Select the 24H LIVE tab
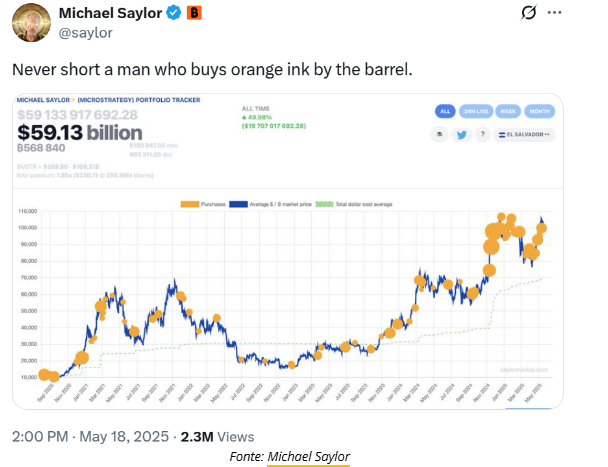The image size is (608, 467). (x=476, y=111)
